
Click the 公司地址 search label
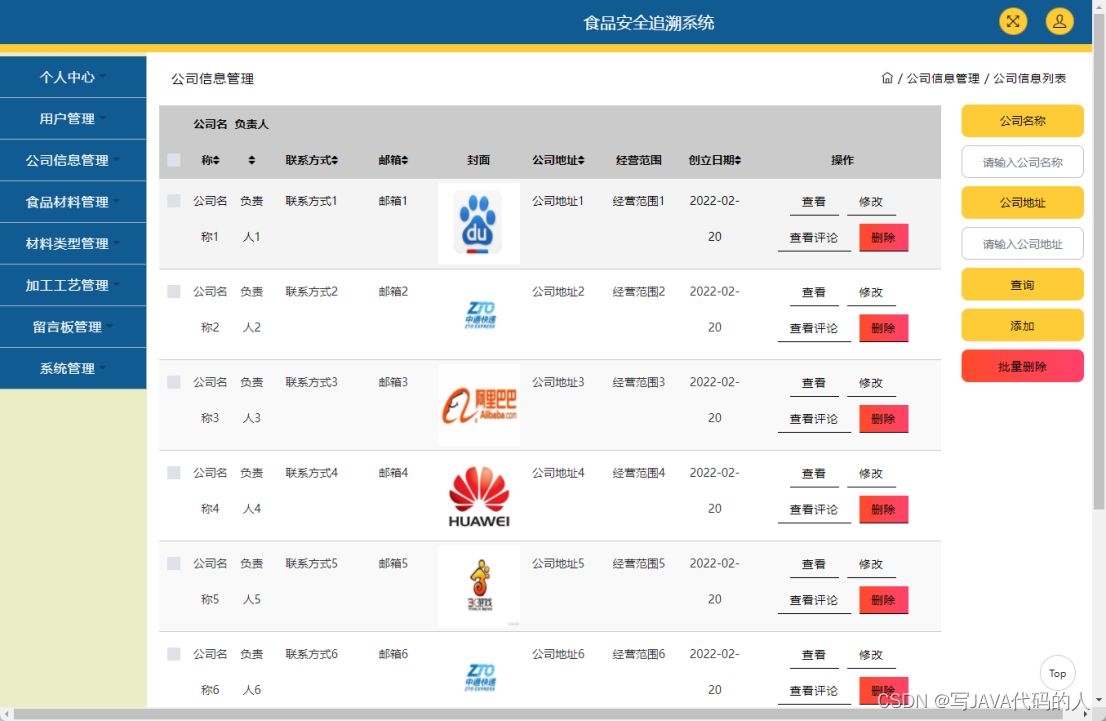click(1022, 202)
